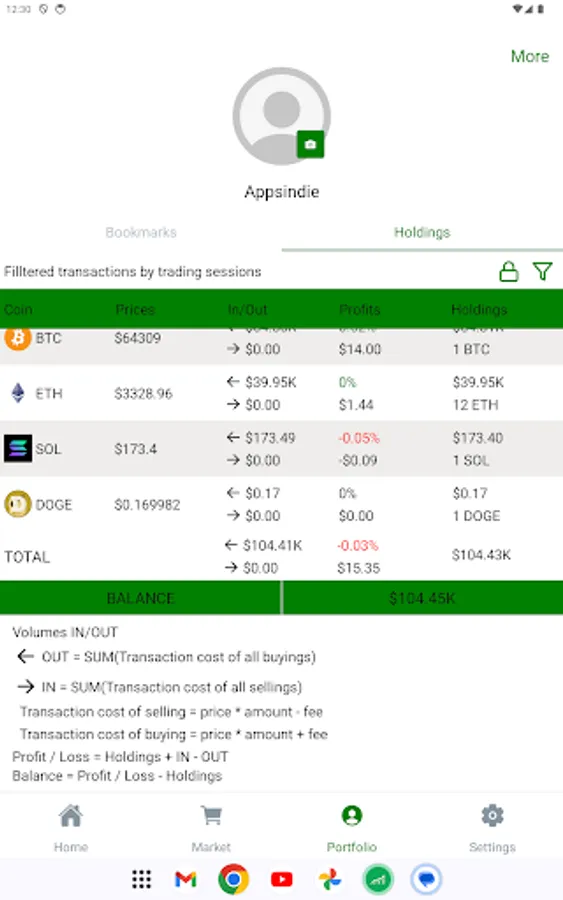
Task: Tap the Ethereum coin icon
Action: click(18, 393)
